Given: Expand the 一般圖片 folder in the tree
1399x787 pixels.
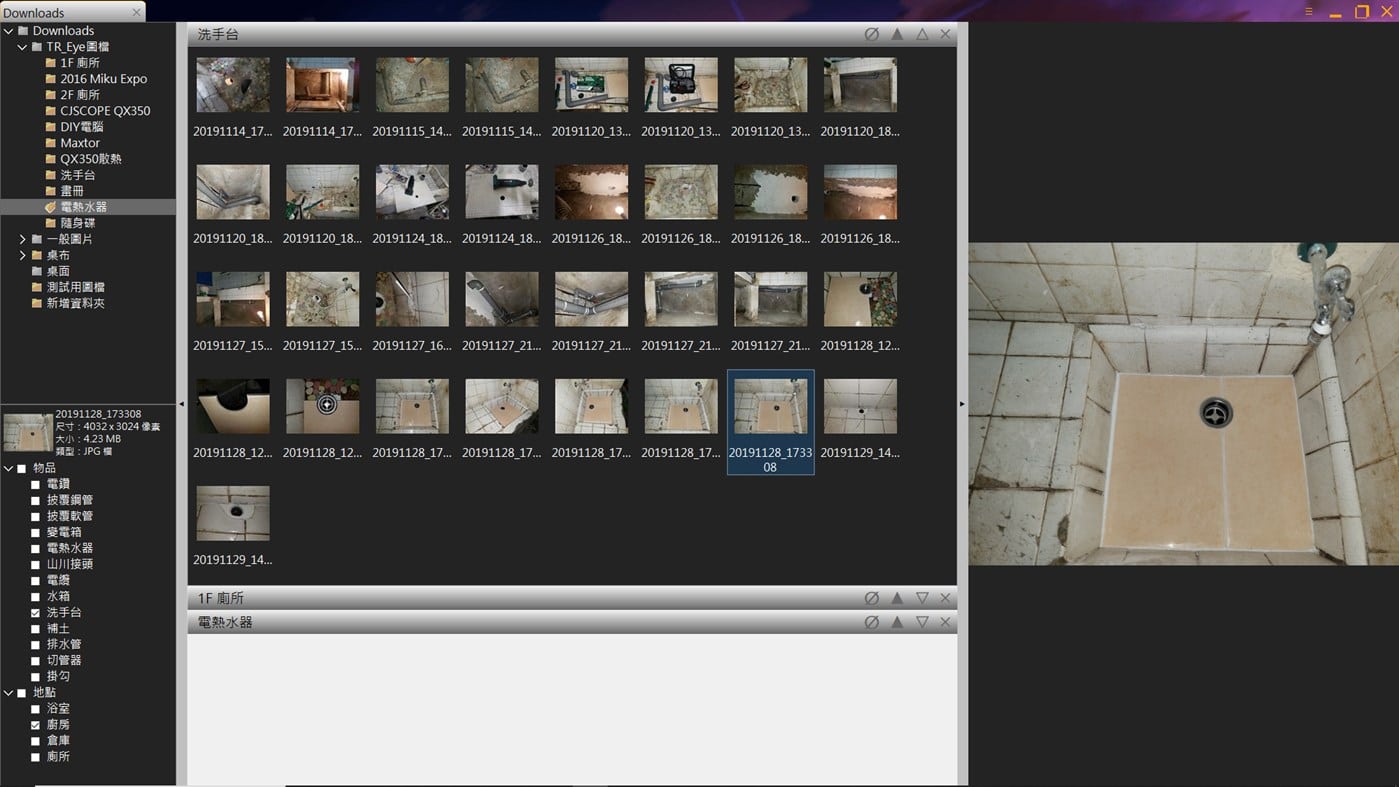Looking at the screenshot, I should 22,239.
